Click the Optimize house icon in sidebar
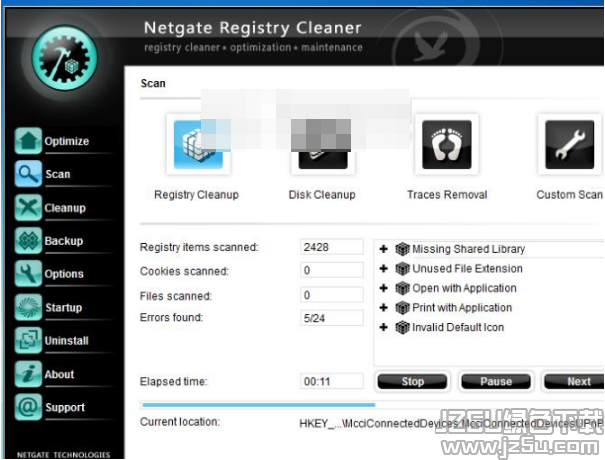Screen dimensions: 605x460 pyautogui.click(x=28, y=140)
